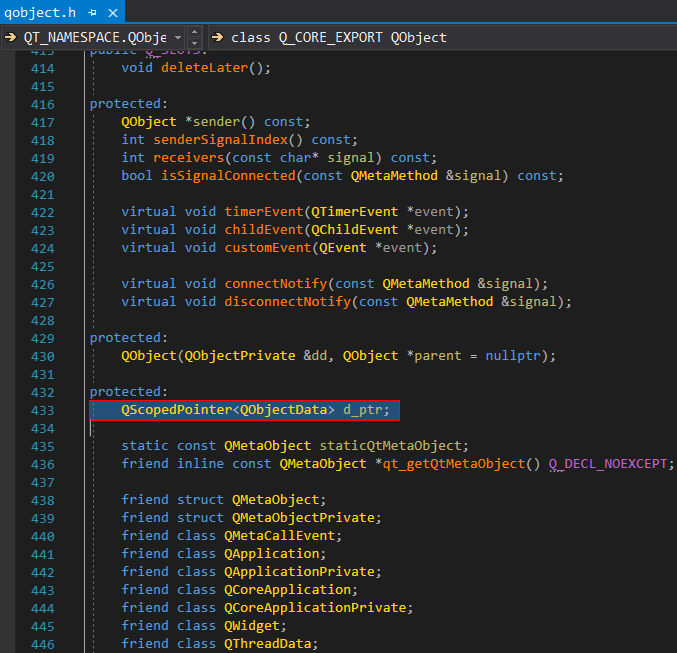Click staticQtMetaObject in line 435
The image size is (677, 653).
pos(390,446)
